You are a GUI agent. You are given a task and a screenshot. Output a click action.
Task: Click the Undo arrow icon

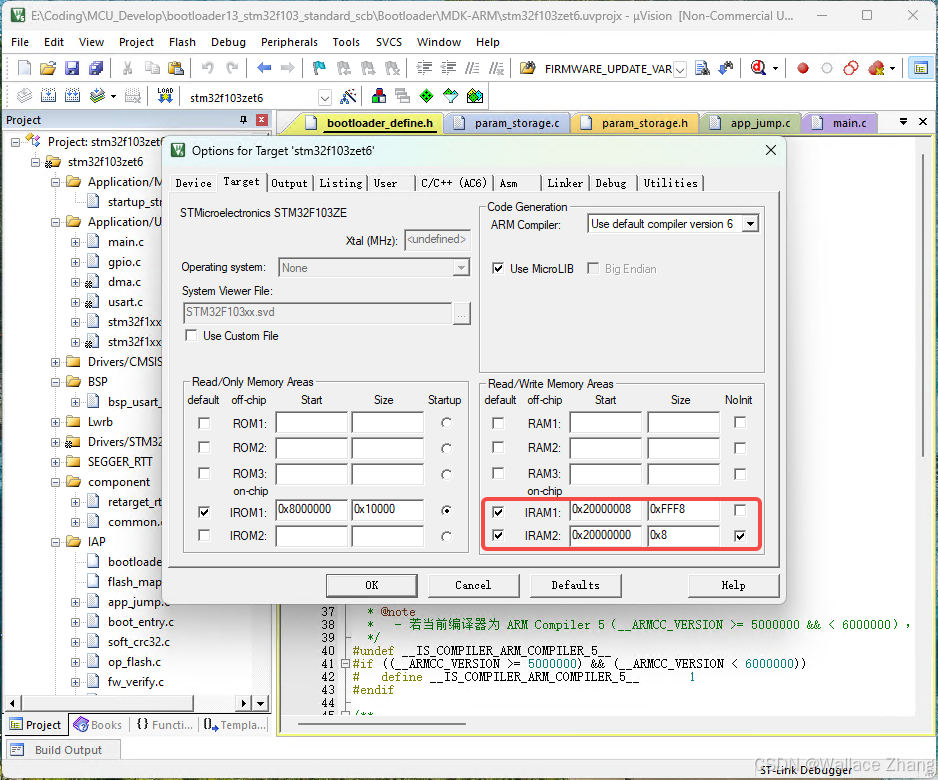[208, 68]
